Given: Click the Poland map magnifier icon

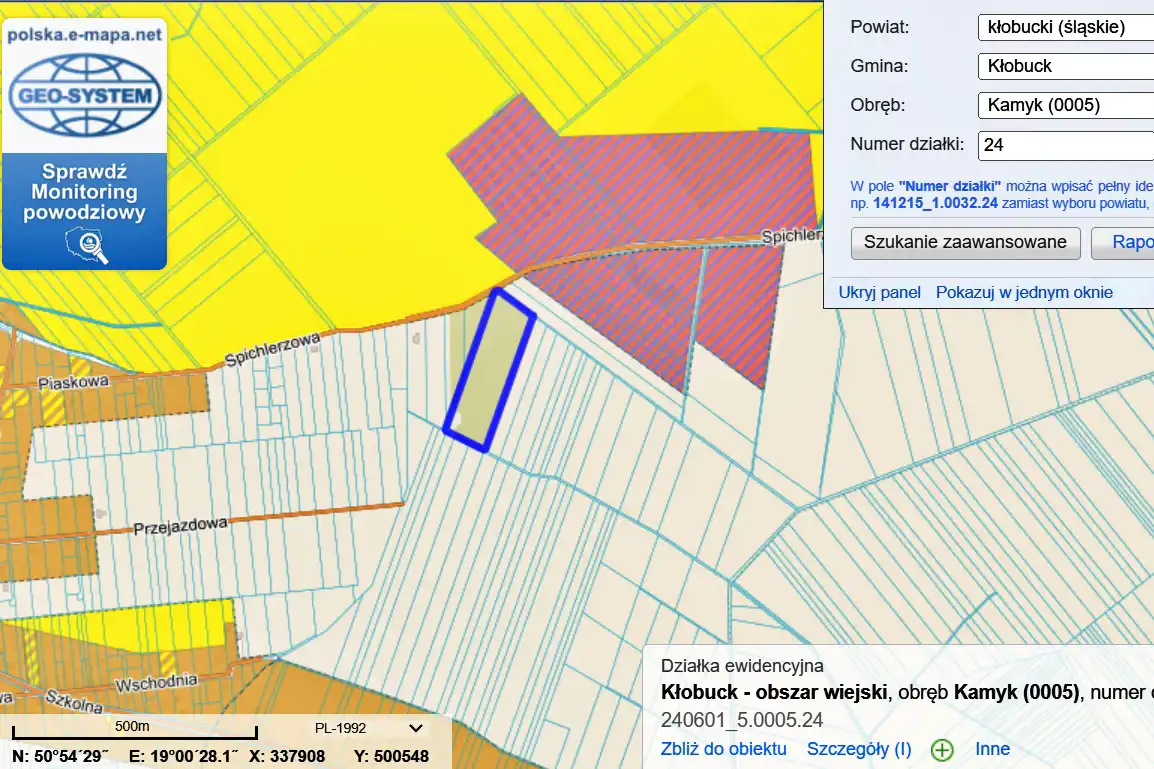Looking at the screenshot, I should 84,244.
